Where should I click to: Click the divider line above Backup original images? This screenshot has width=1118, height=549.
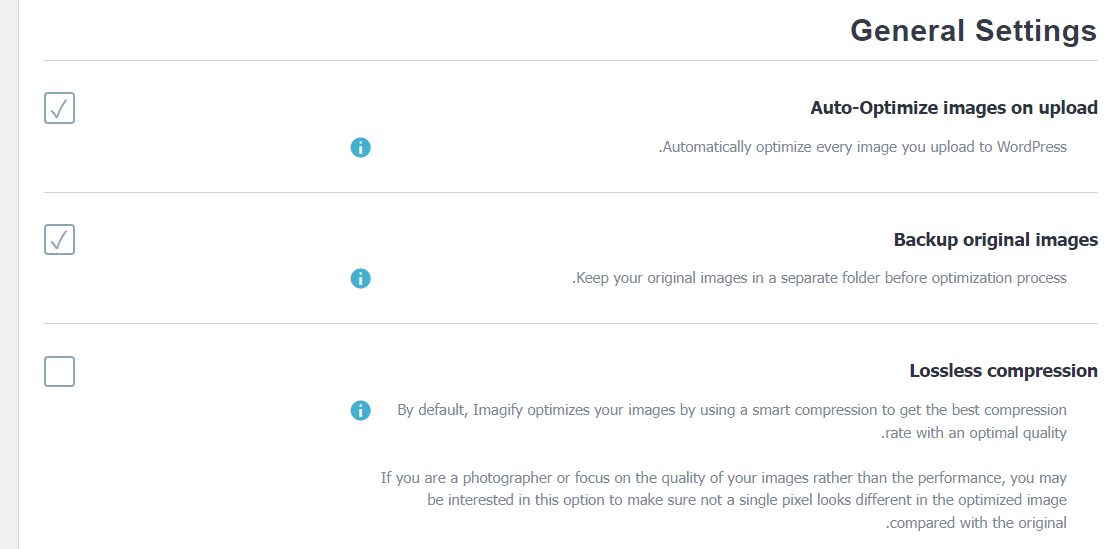570,192
